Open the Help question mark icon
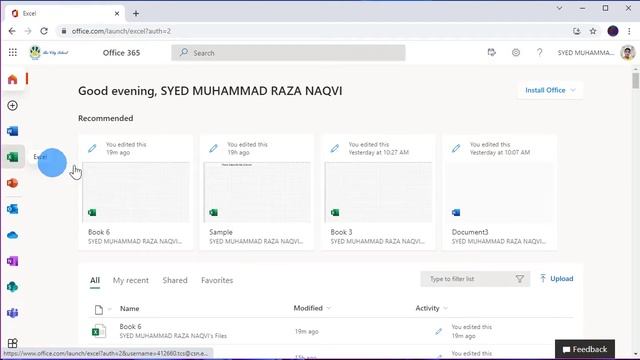The image size is (640, 360). [540, 52]
